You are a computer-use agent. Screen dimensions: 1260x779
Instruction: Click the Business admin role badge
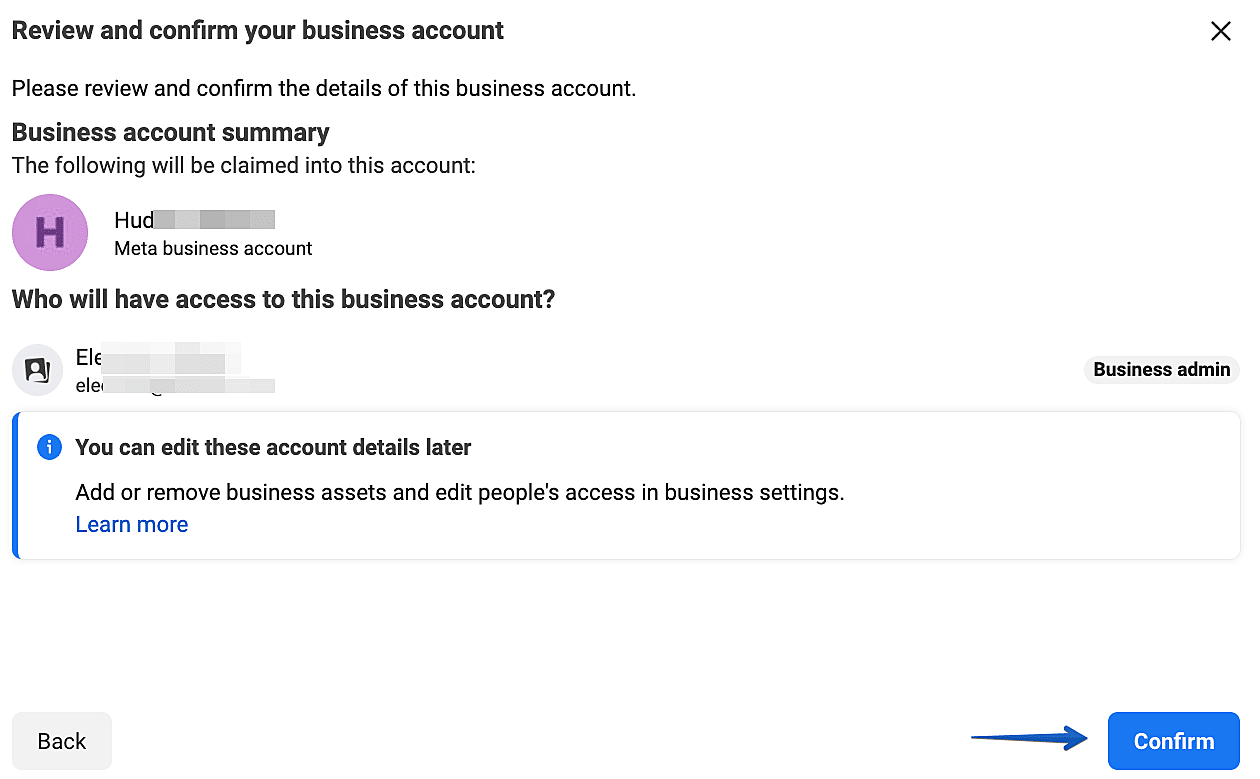click(x=1161, y=370)
